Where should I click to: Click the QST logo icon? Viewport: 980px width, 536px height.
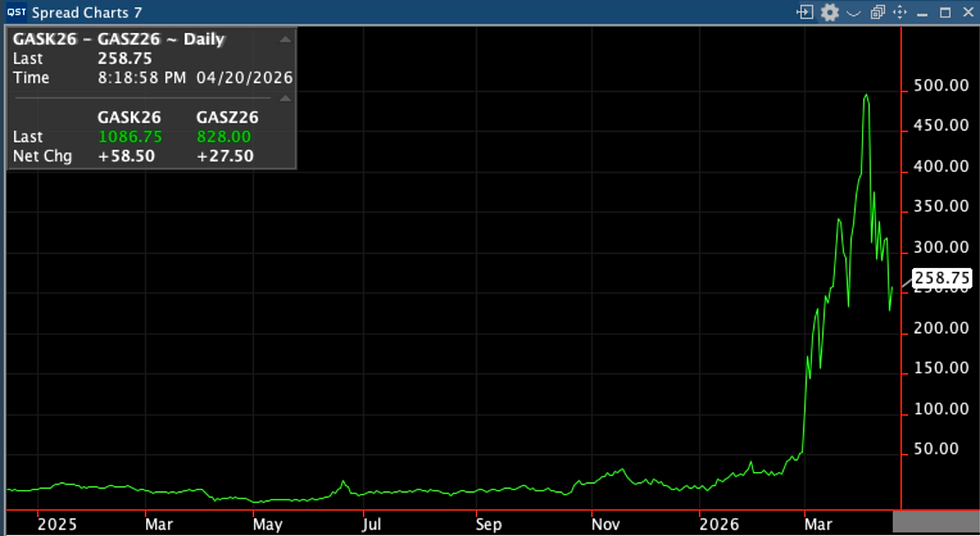pos(17,12)
